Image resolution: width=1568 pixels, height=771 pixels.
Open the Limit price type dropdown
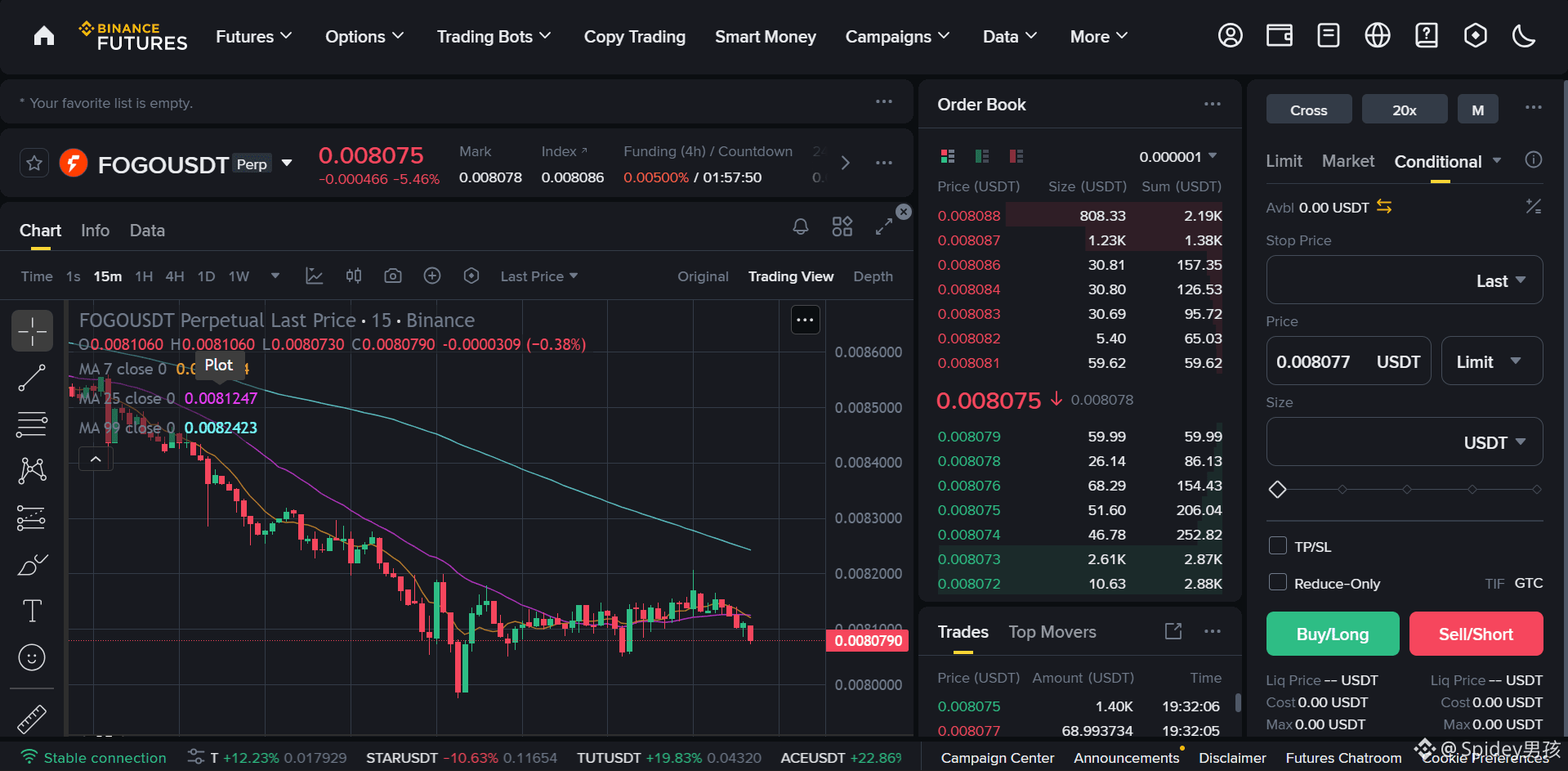1492,361
